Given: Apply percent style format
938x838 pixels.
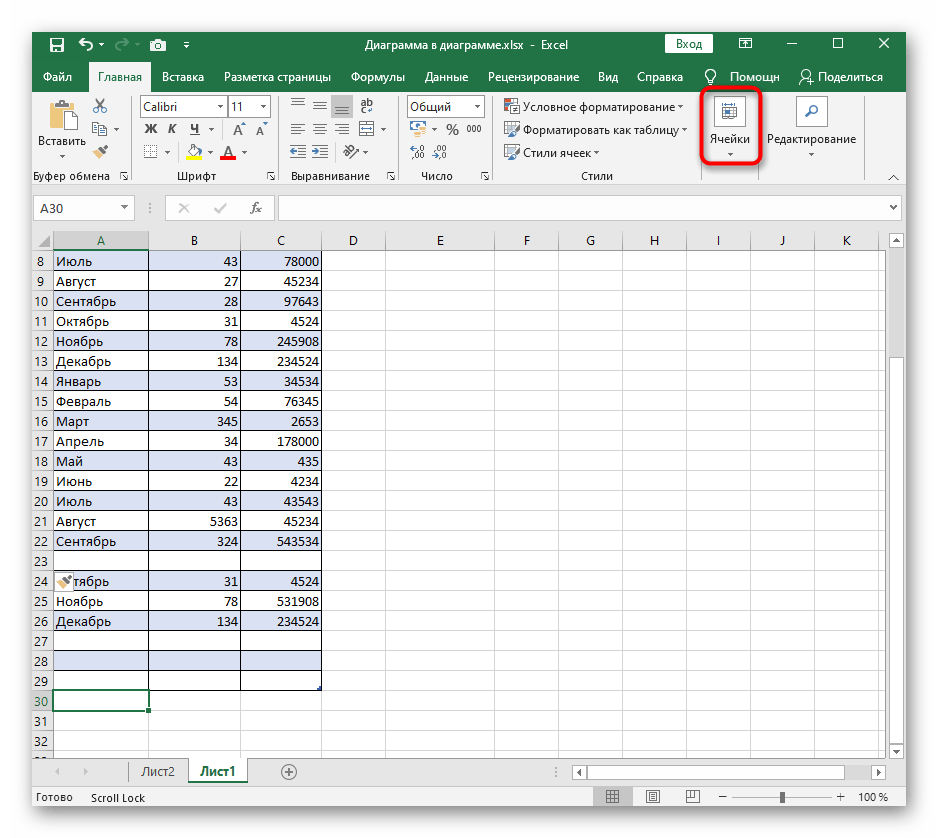Looking at the screenshot, I should pos(452,129).
